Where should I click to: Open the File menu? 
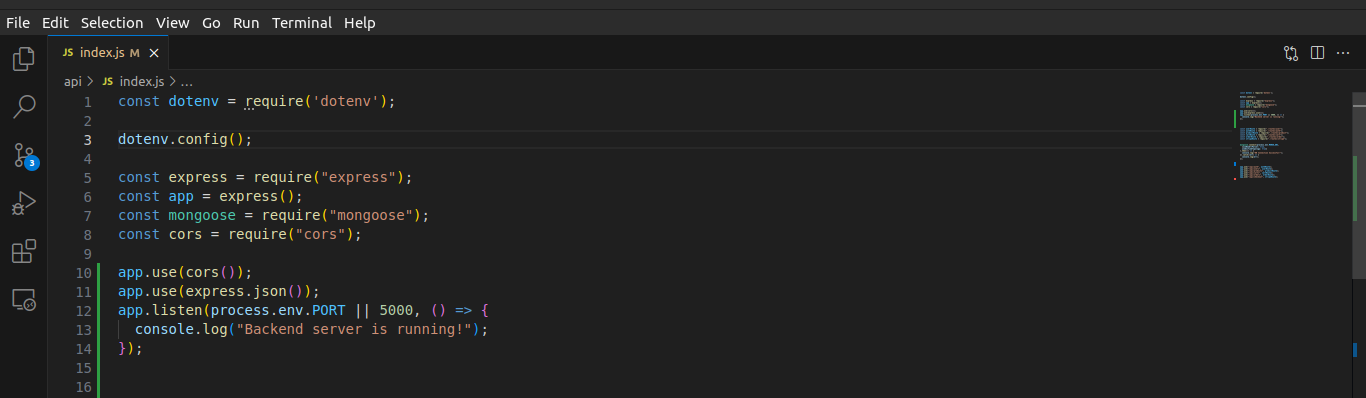pos(18,22)
